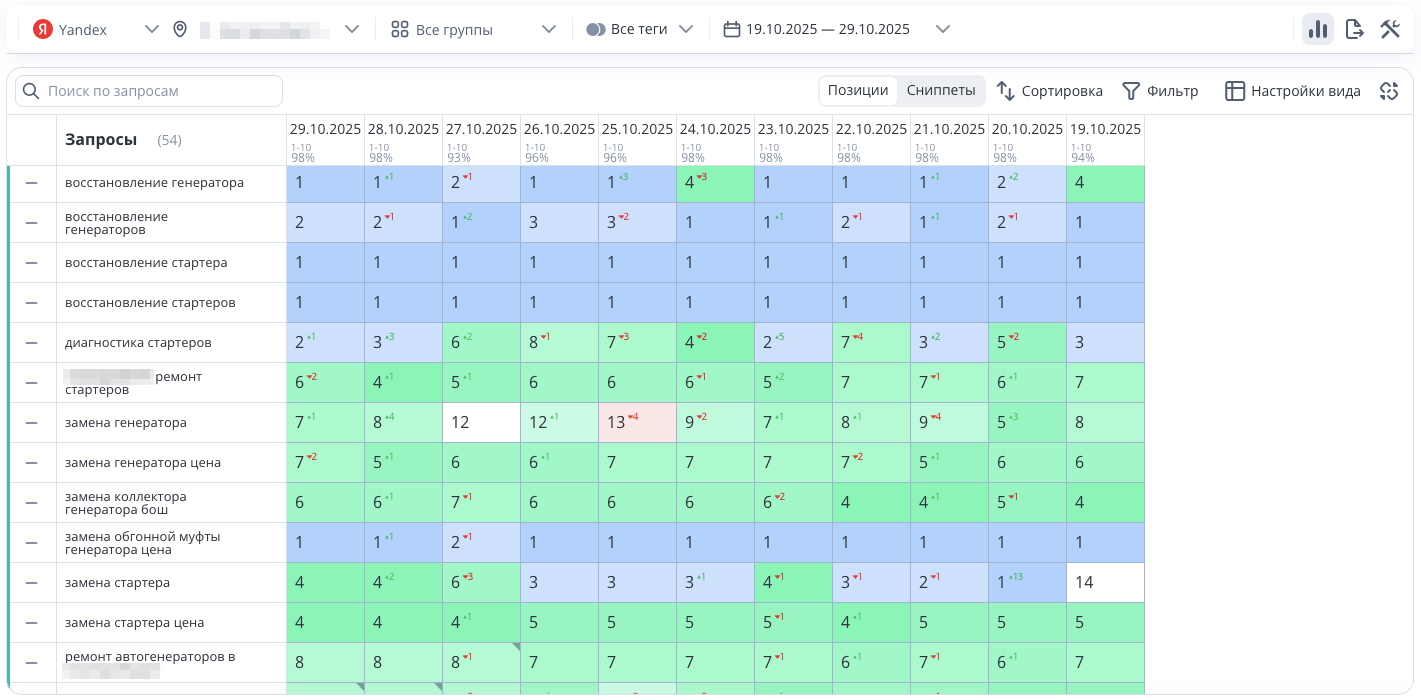Open the Сортировка menu
1421x700 pixels.
coord(1050,91)
